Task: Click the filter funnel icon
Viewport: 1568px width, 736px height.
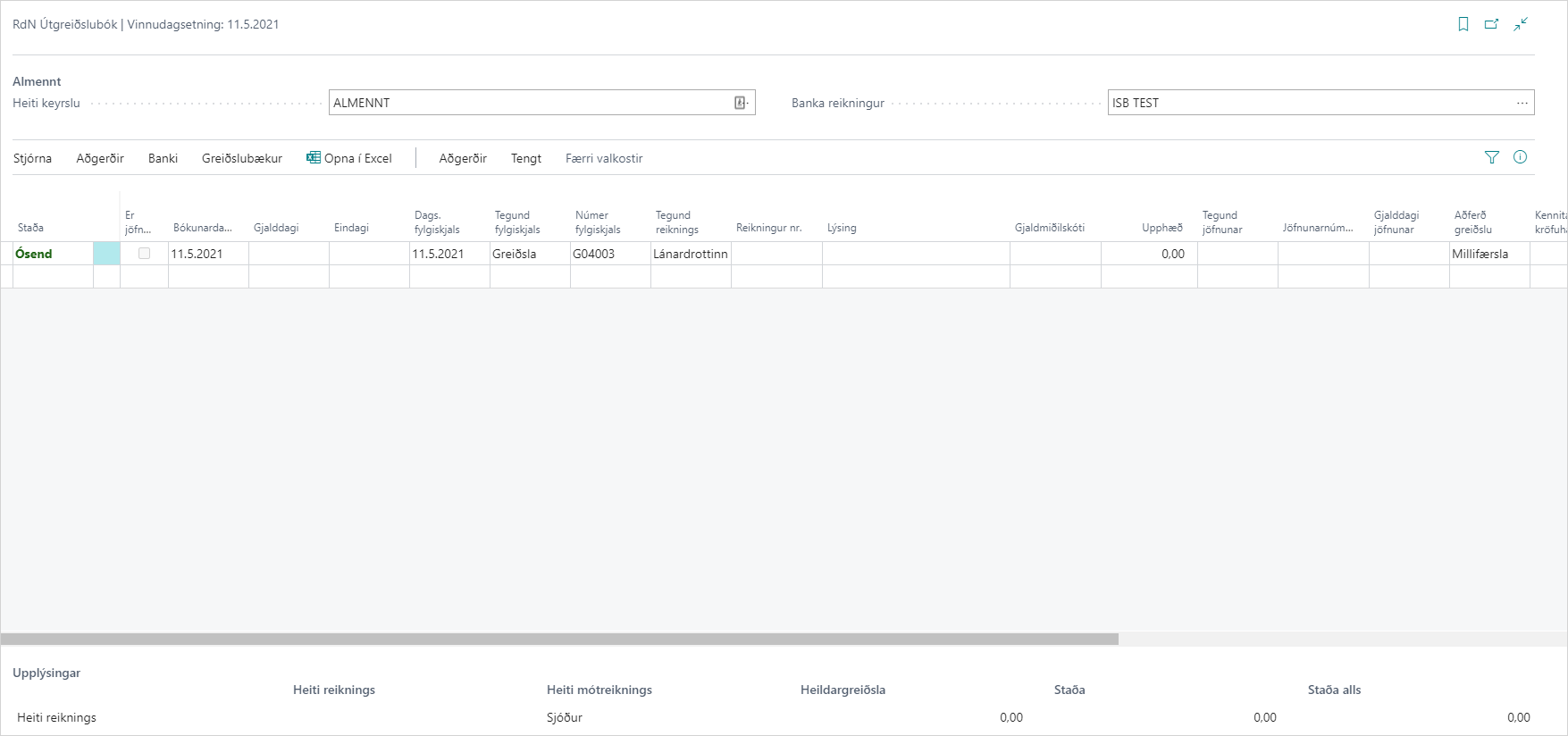Action: coord(1492,157)
